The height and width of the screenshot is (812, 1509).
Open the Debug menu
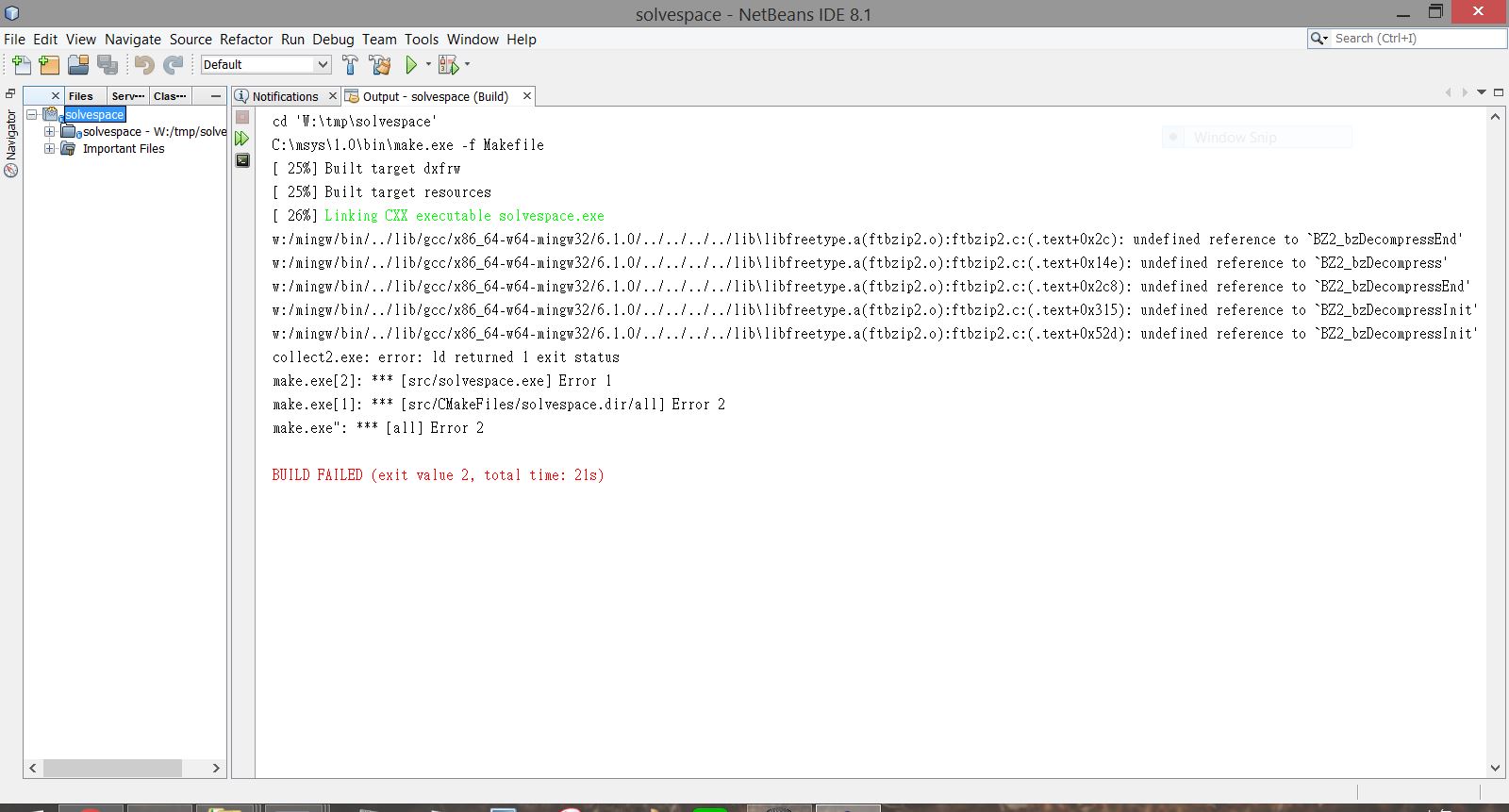[x=333, y=39]
